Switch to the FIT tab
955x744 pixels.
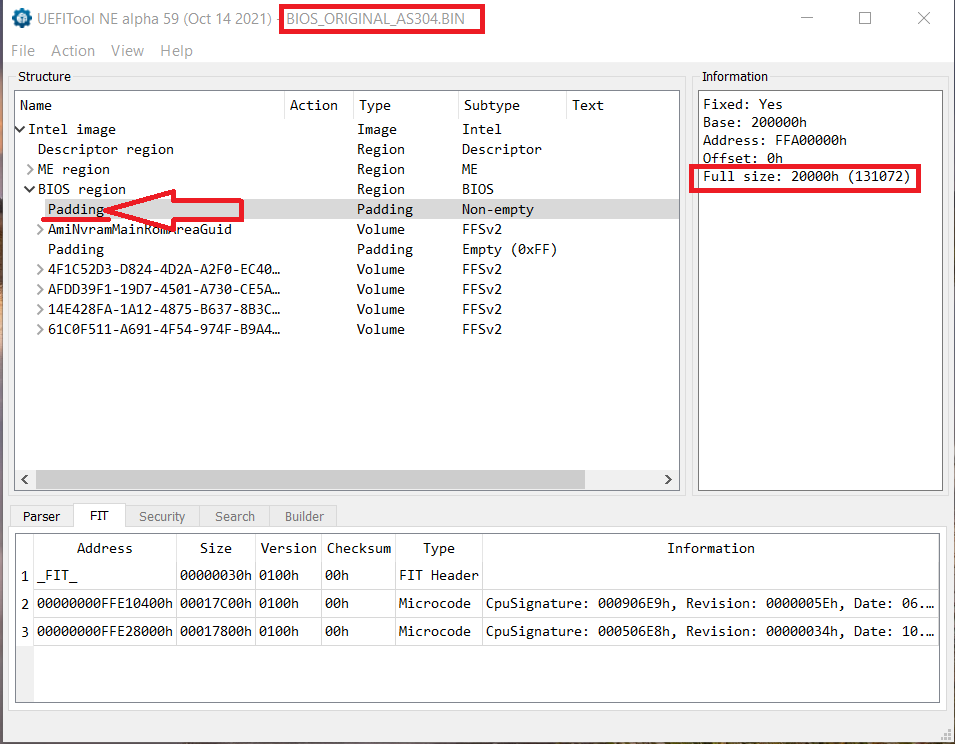pos(99,516)
